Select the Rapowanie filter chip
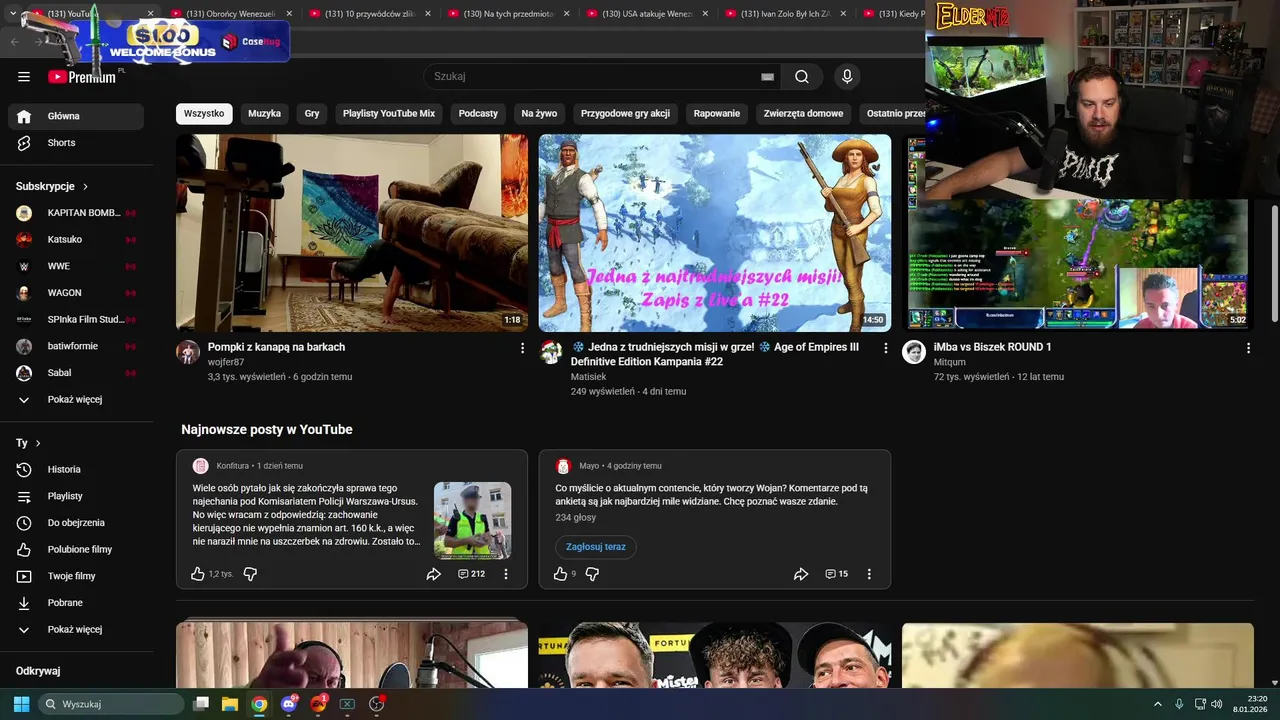Viewport: 1280px width, 720px height. click(717, 114)
